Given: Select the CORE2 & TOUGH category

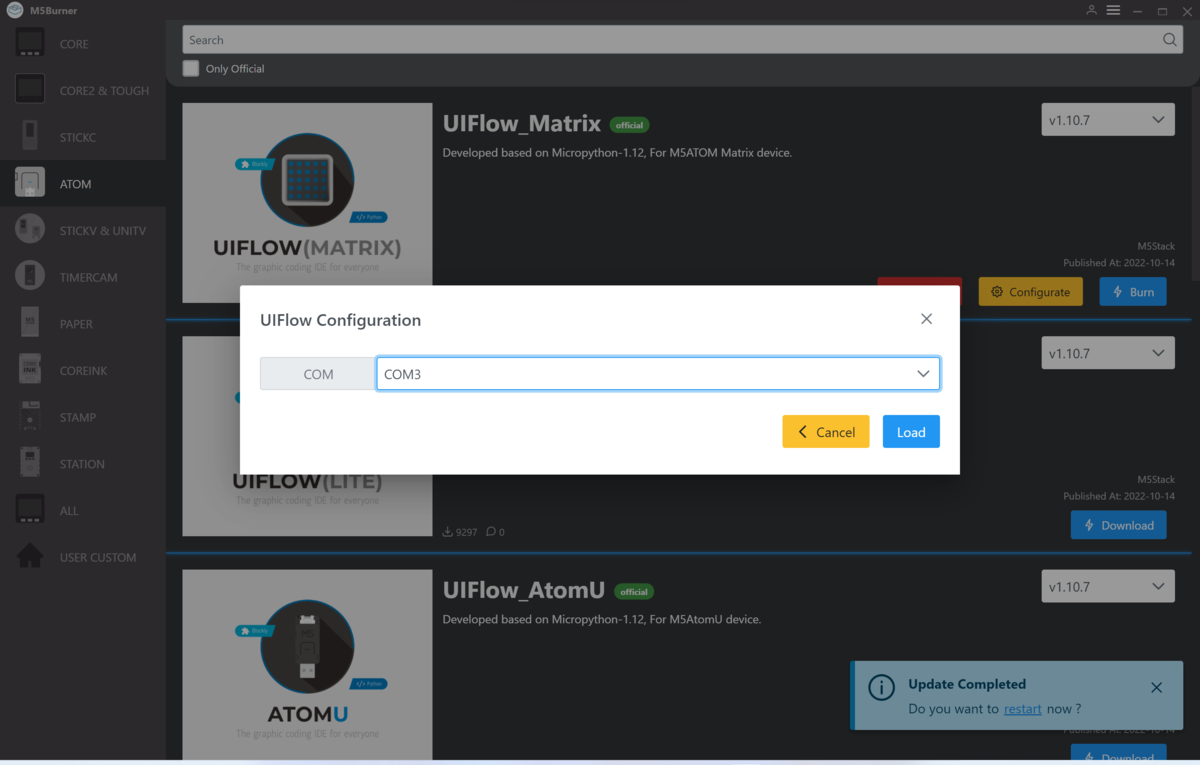Looking at the screenshot, I should [x=83, y=90].
